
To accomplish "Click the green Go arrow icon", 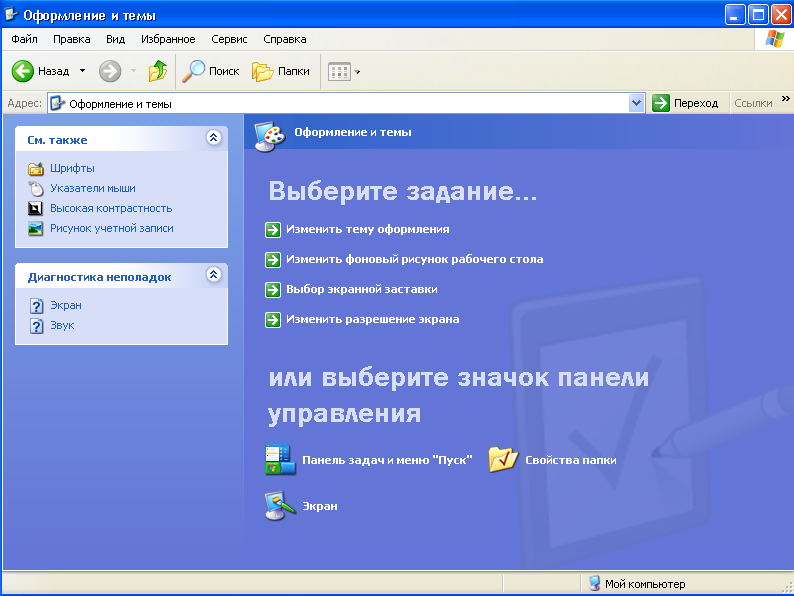I will (x=661, y=103).
